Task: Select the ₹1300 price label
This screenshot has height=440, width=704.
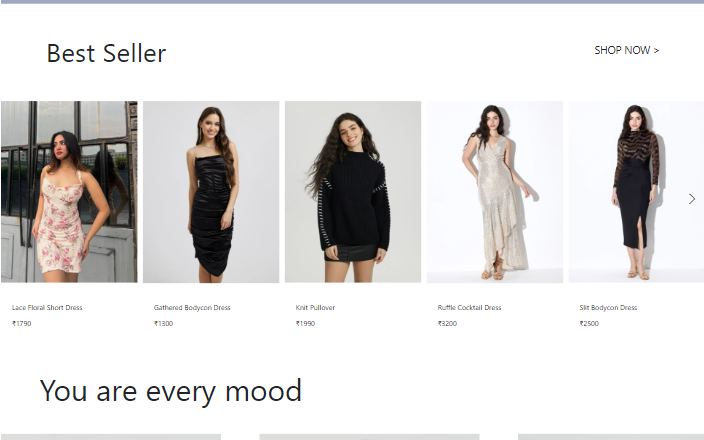Action: [x=163, y=323]
